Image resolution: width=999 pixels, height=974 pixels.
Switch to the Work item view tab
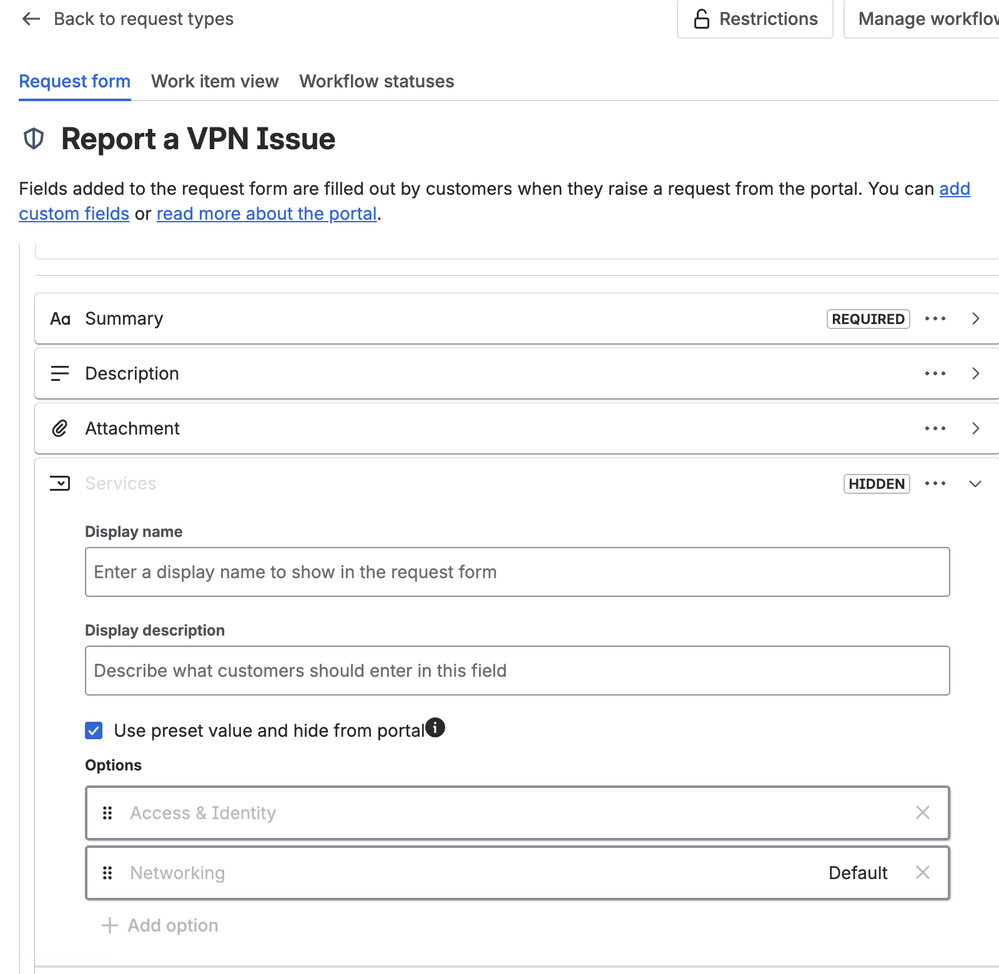tap(215, 82)
